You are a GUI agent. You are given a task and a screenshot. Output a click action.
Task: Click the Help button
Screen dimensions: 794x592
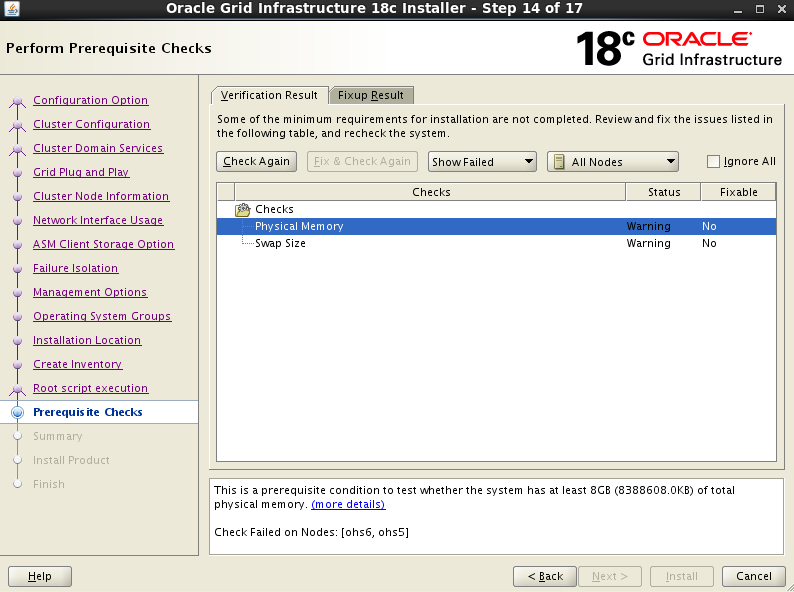click(x=40, y=576)
